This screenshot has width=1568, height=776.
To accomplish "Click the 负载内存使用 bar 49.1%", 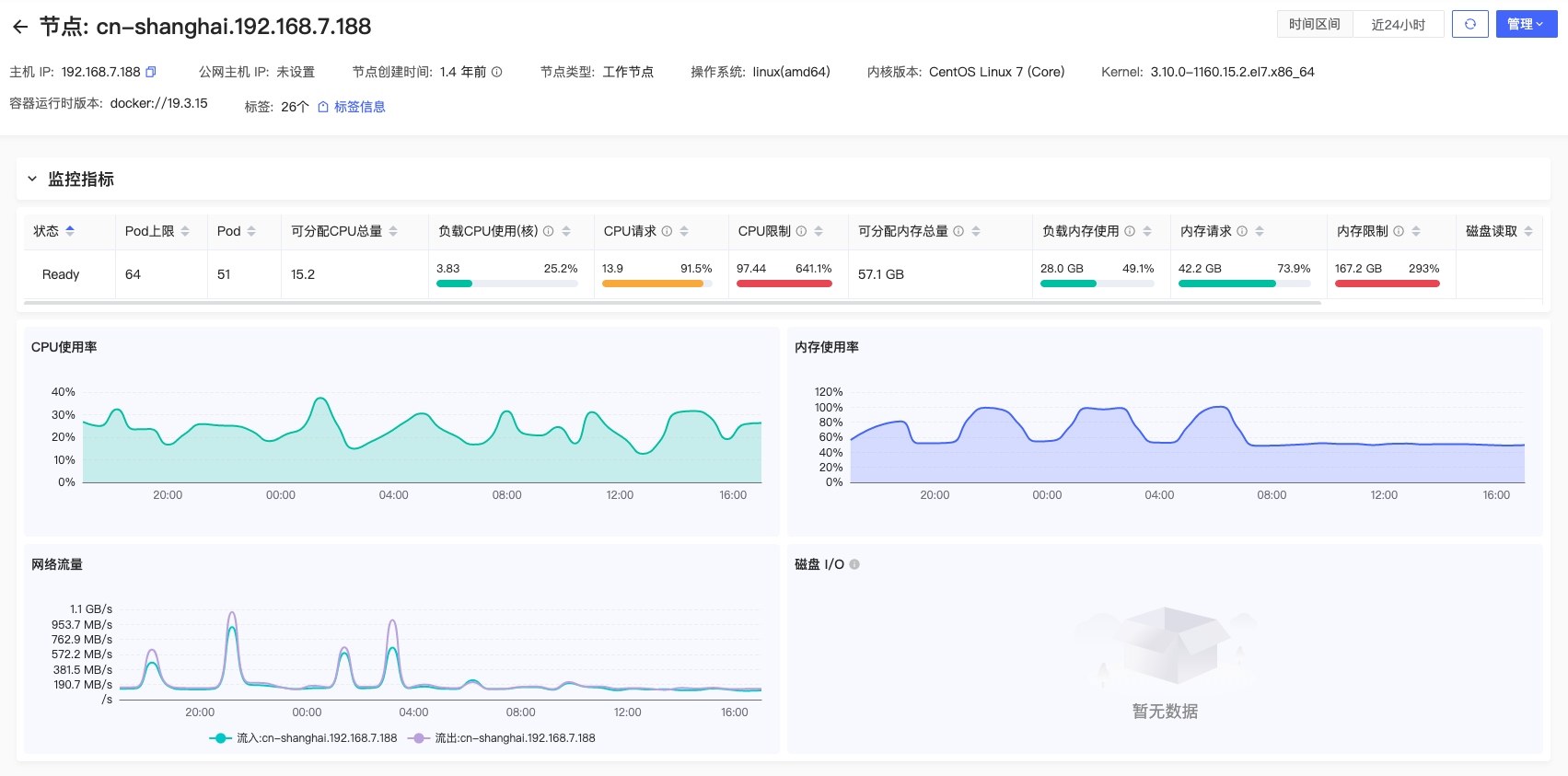I will [x=1098, y=284].
